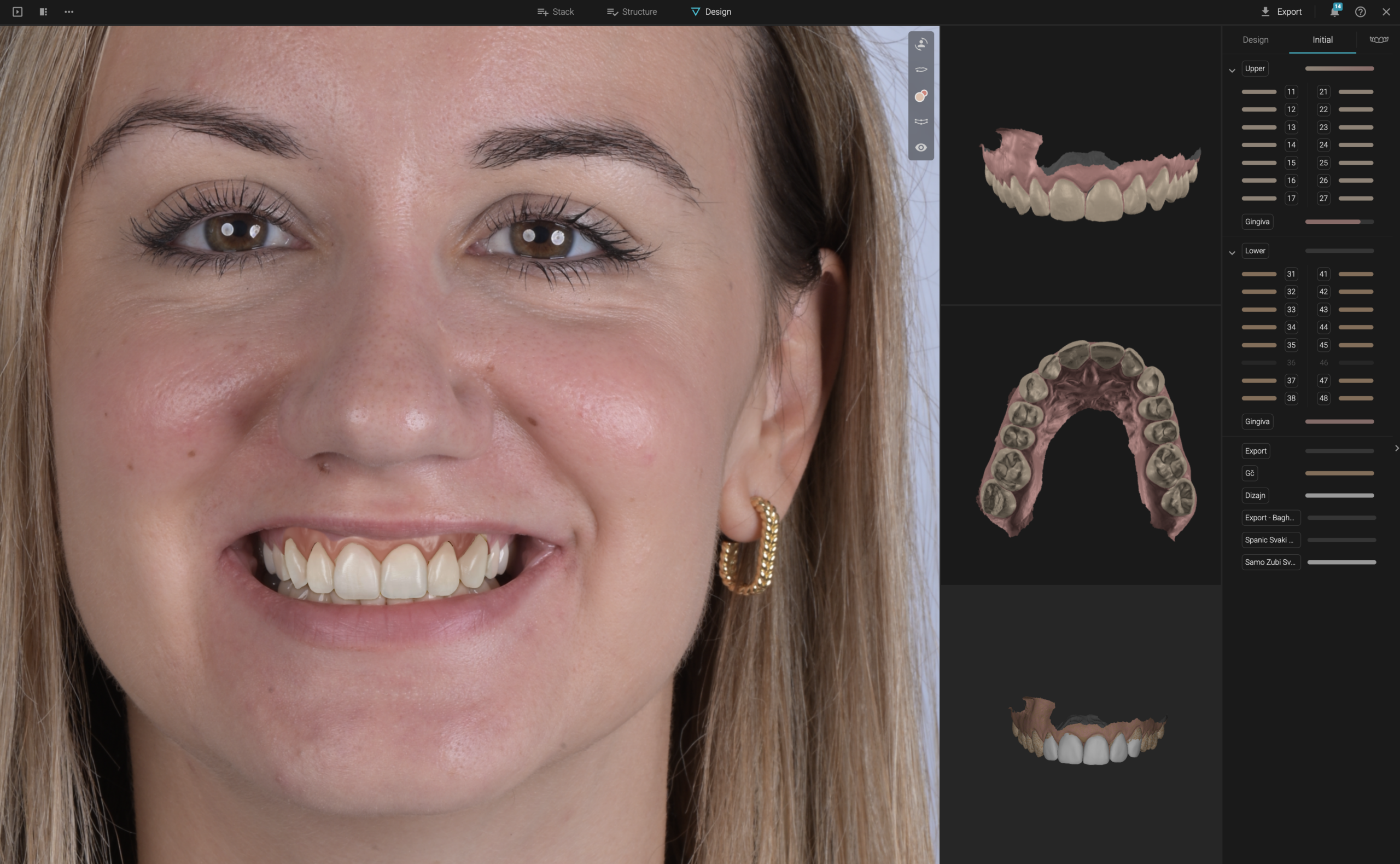
Task: Select the Dizajn layer button
Action: (1255, 495)
